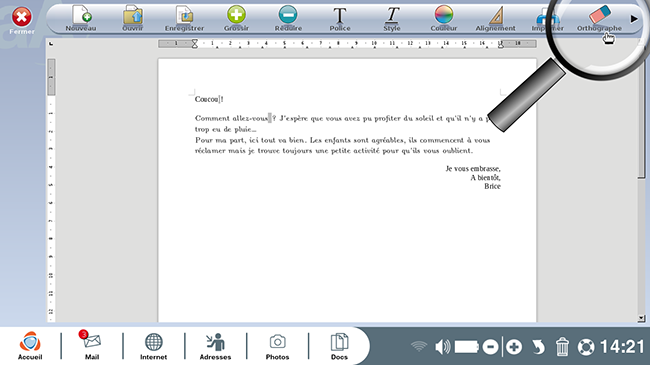Open the help lifebuoy icon
Screen dimensions: 650x365
(586, 347)
